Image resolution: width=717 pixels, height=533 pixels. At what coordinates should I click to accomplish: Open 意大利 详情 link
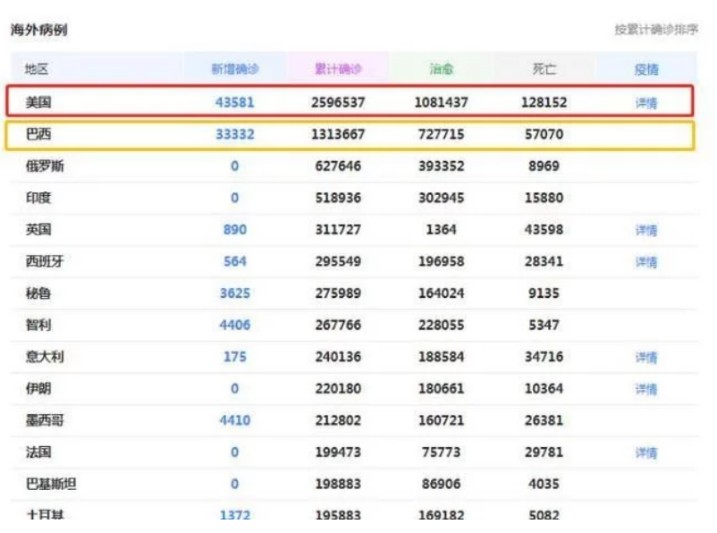click(646, 357)
